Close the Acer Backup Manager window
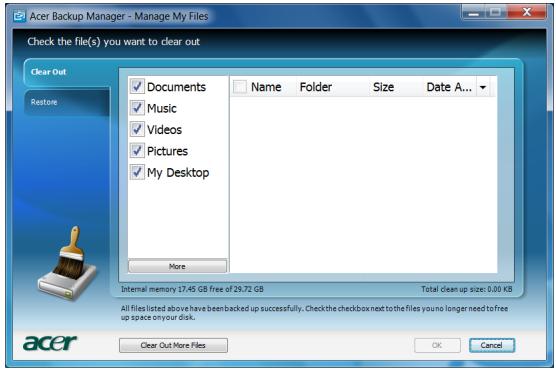Viewport: 556px width, 370px height. pyautogui.click(x=527, y=12)
